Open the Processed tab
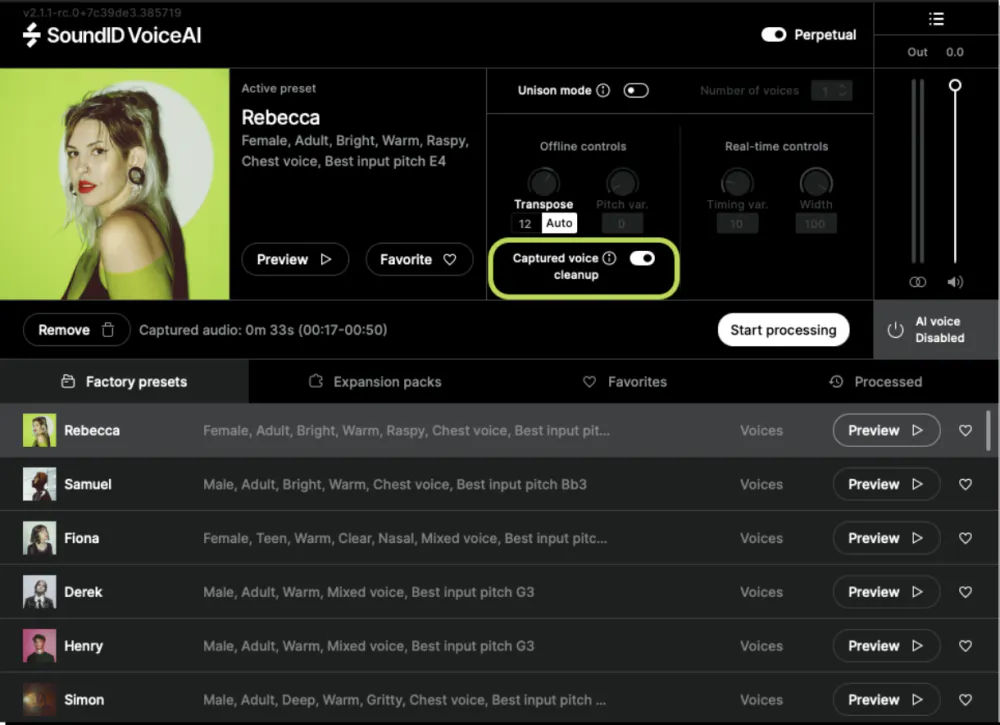This screenshot has height=725, width=1000. [x=875, y=381]
